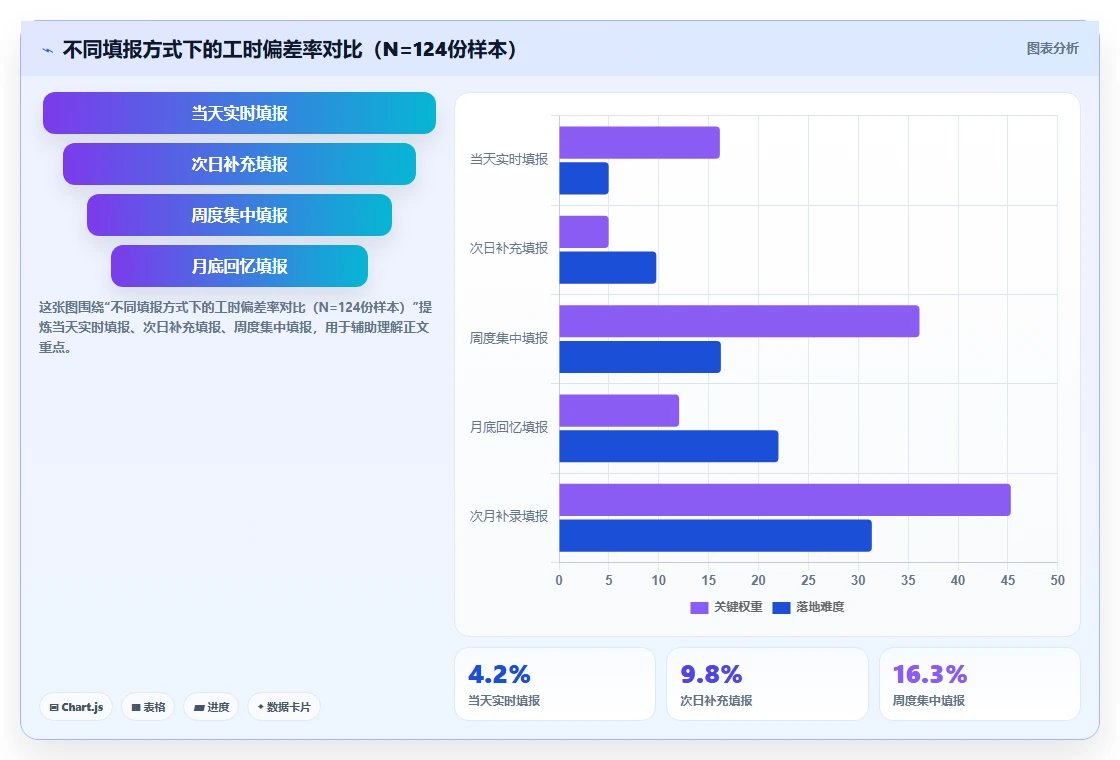
Task: Click the x-axis tick label 45
Action: [x=1007, y=581]
